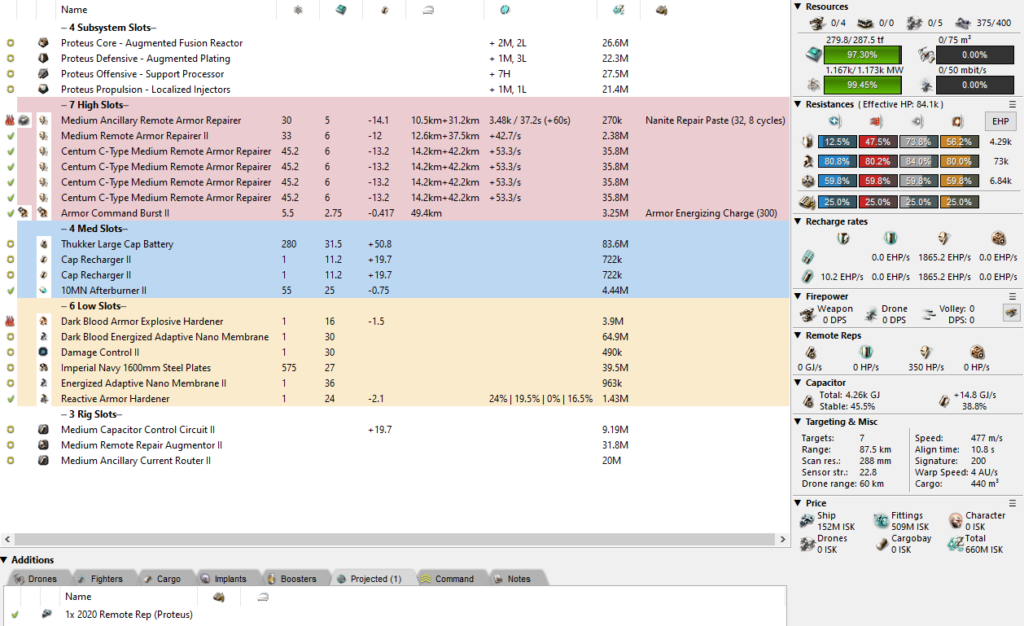1024x626 pixels.
Task: Toggle active state of Reactive Armor Hardener
Action: coord(11,398)
